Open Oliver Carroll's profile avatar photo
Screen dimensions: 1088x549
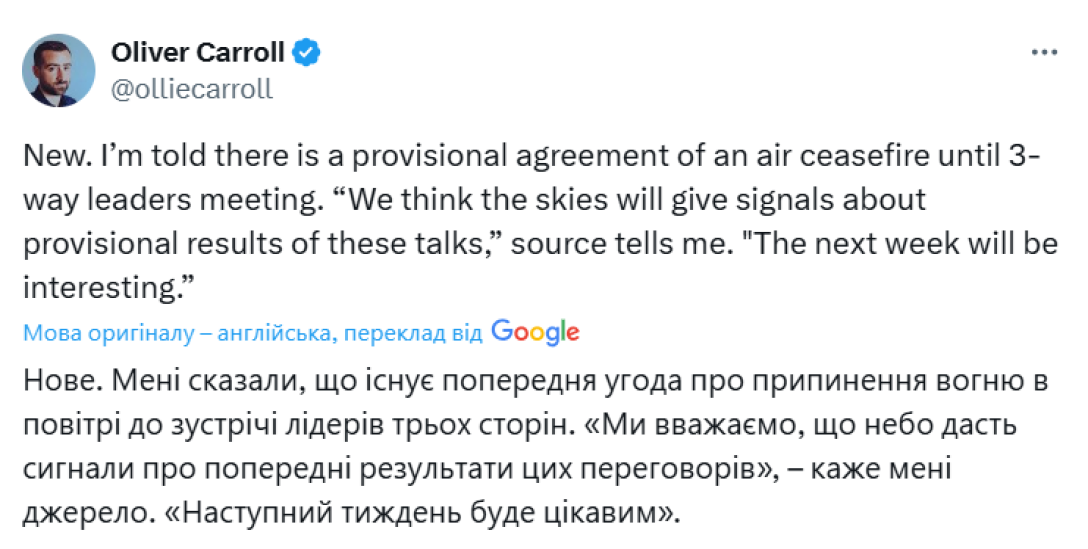(x=59, y=70)
